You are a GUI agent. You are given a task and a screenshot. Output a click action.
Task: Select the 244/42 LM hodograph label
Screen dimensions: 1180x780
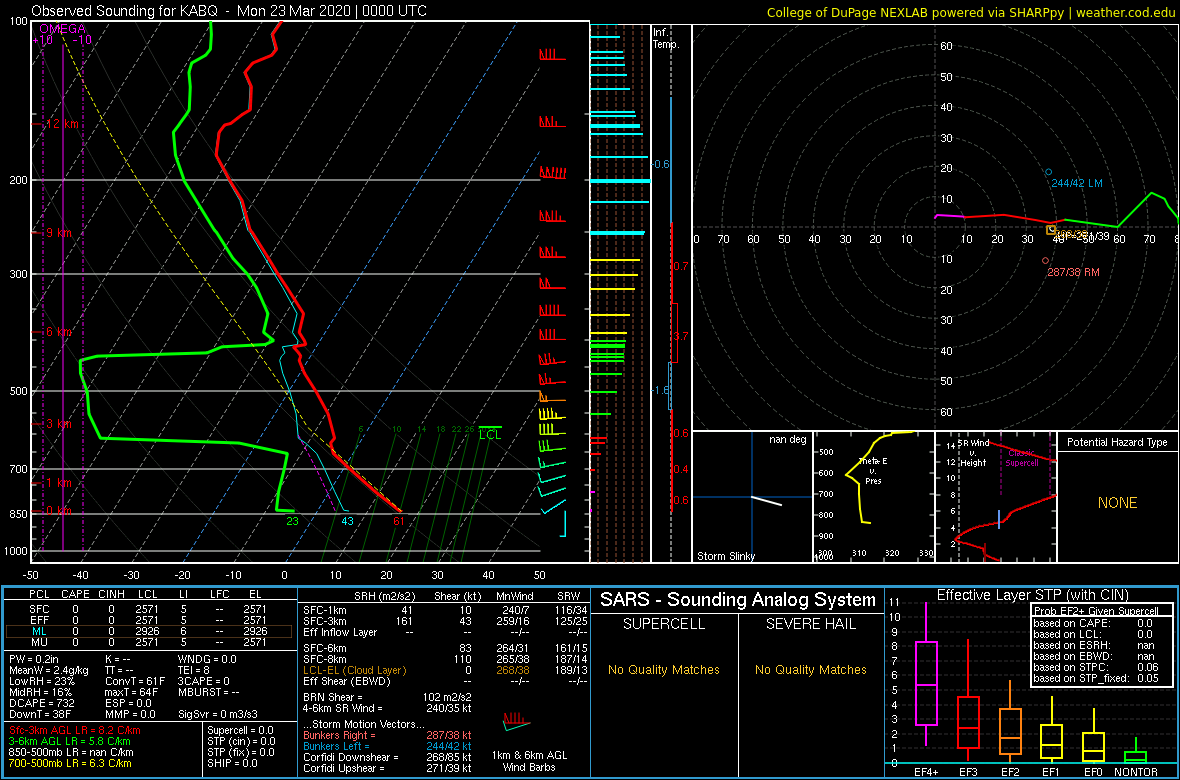point(1077,183)
